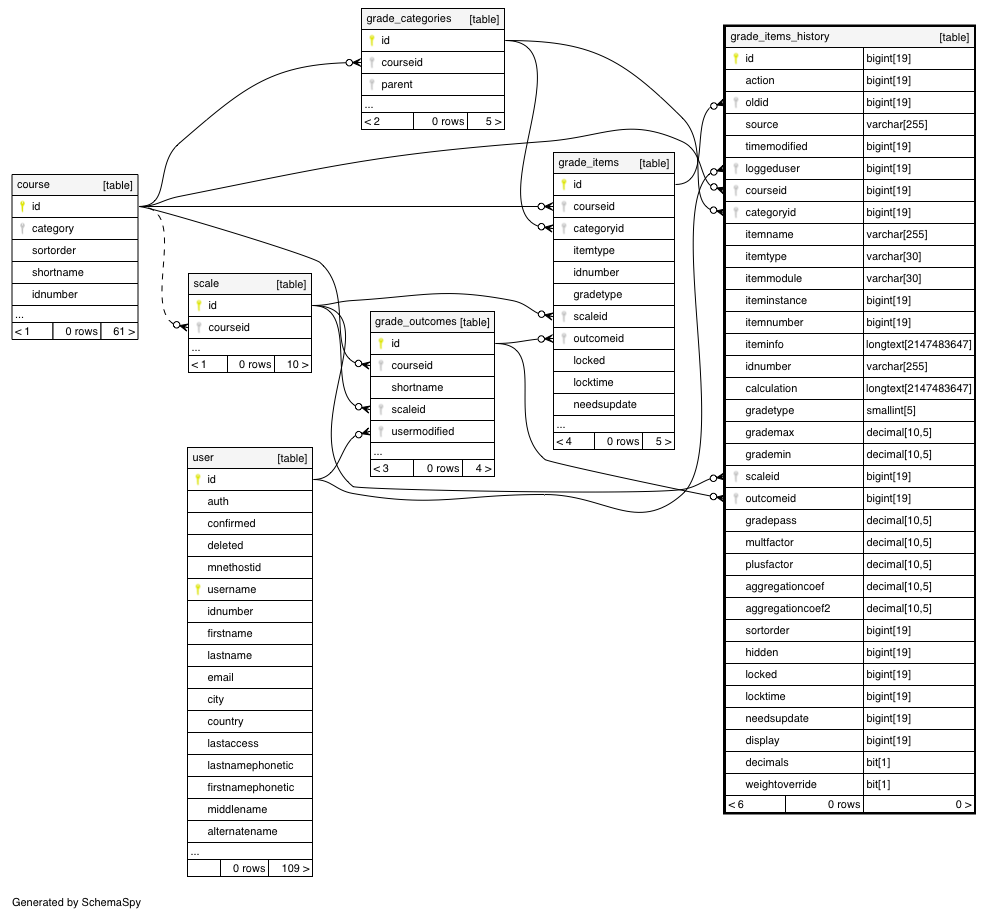The width and height of the screenshot is (988, 916).
Task: Open the grade_items_history table title
Action: [779, 37]
